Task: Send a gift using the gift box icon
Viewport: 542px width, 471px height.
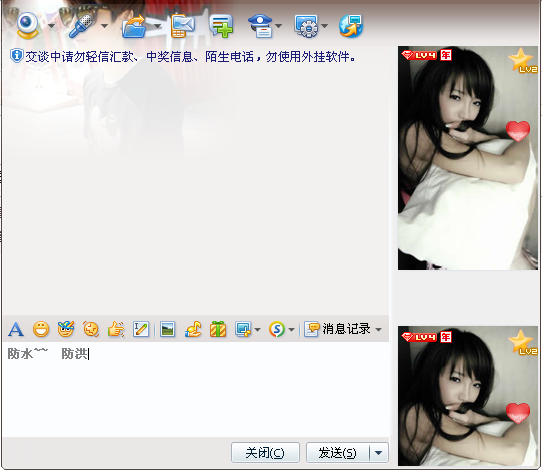Action: (218, 329)
